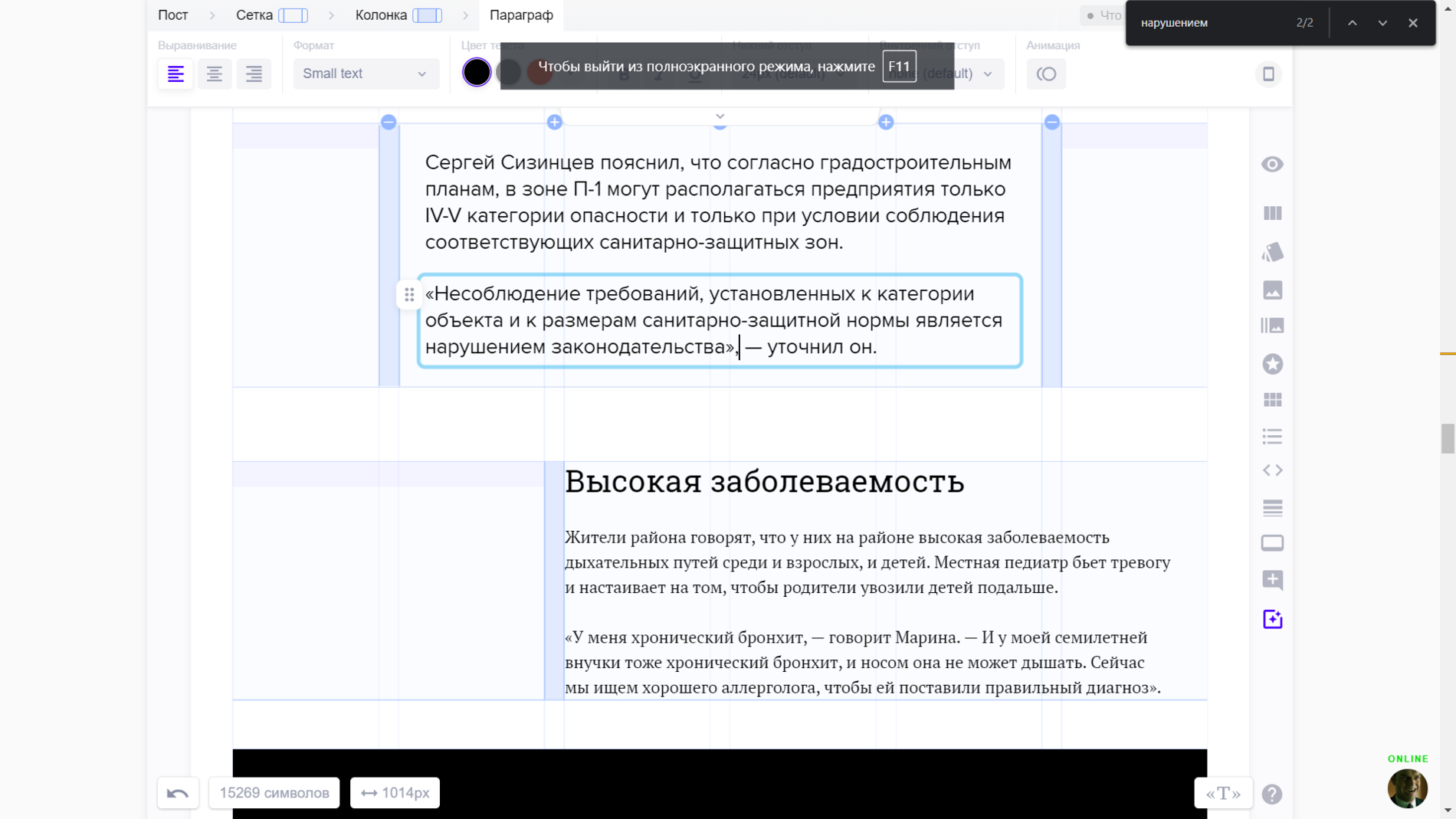Click the Высокая заболеваемость heading

click(764, 482)
